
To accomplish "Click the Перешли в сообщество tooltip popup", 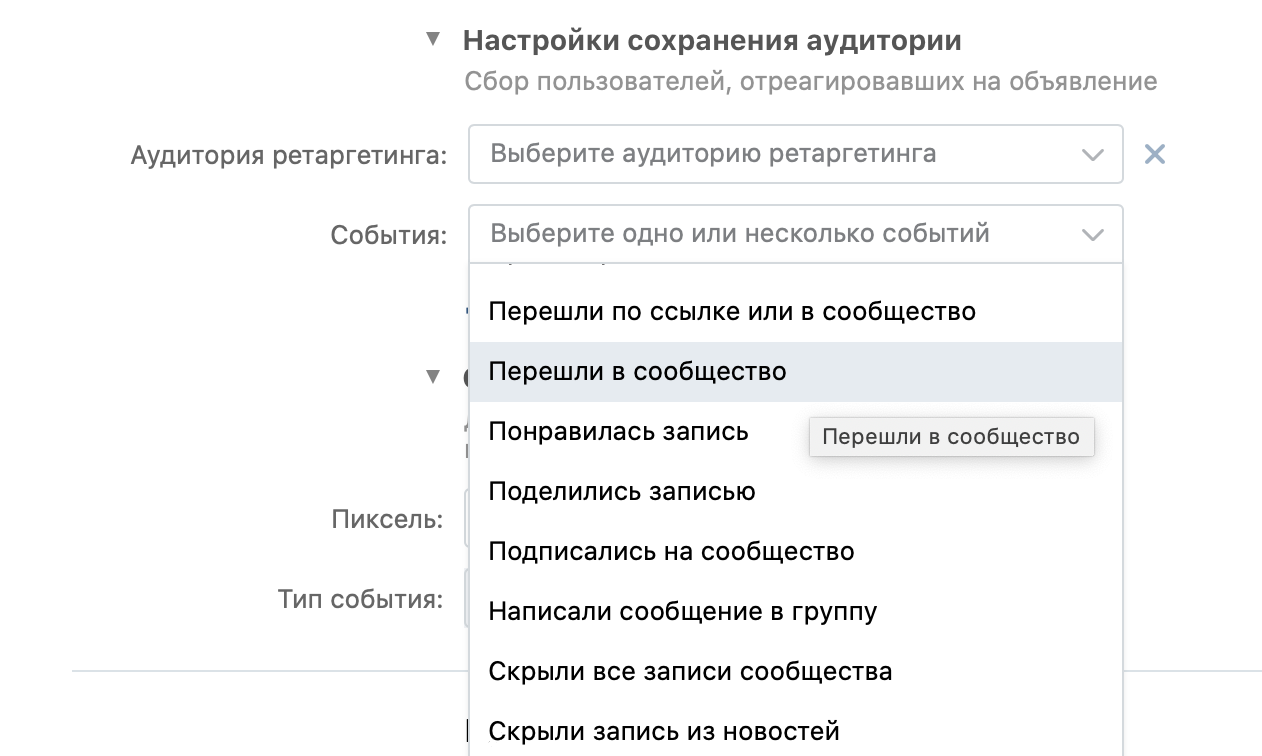I will (951, 437).
